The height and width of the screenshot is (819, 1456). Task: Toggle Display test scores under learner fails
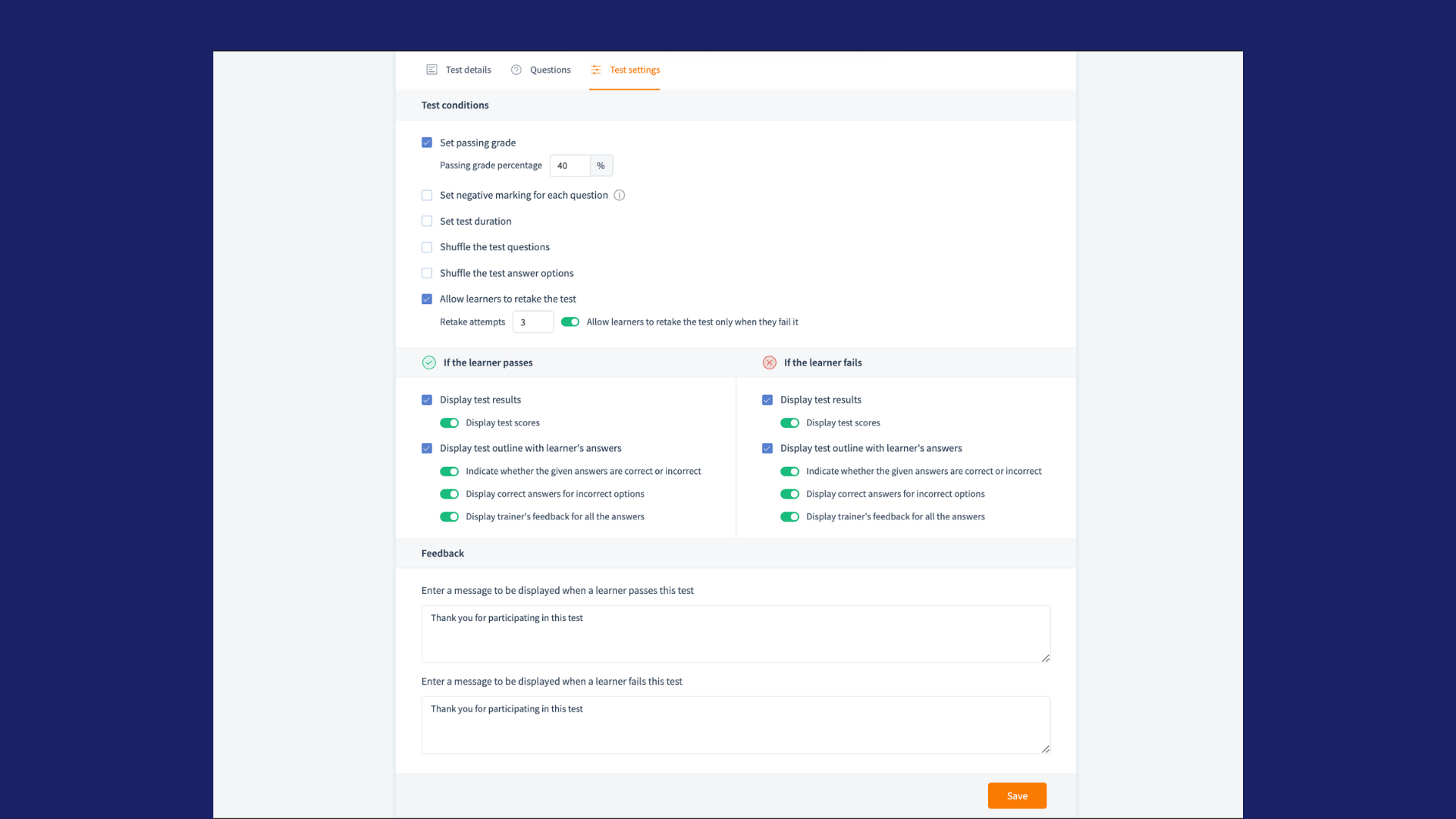click(790, 423)
